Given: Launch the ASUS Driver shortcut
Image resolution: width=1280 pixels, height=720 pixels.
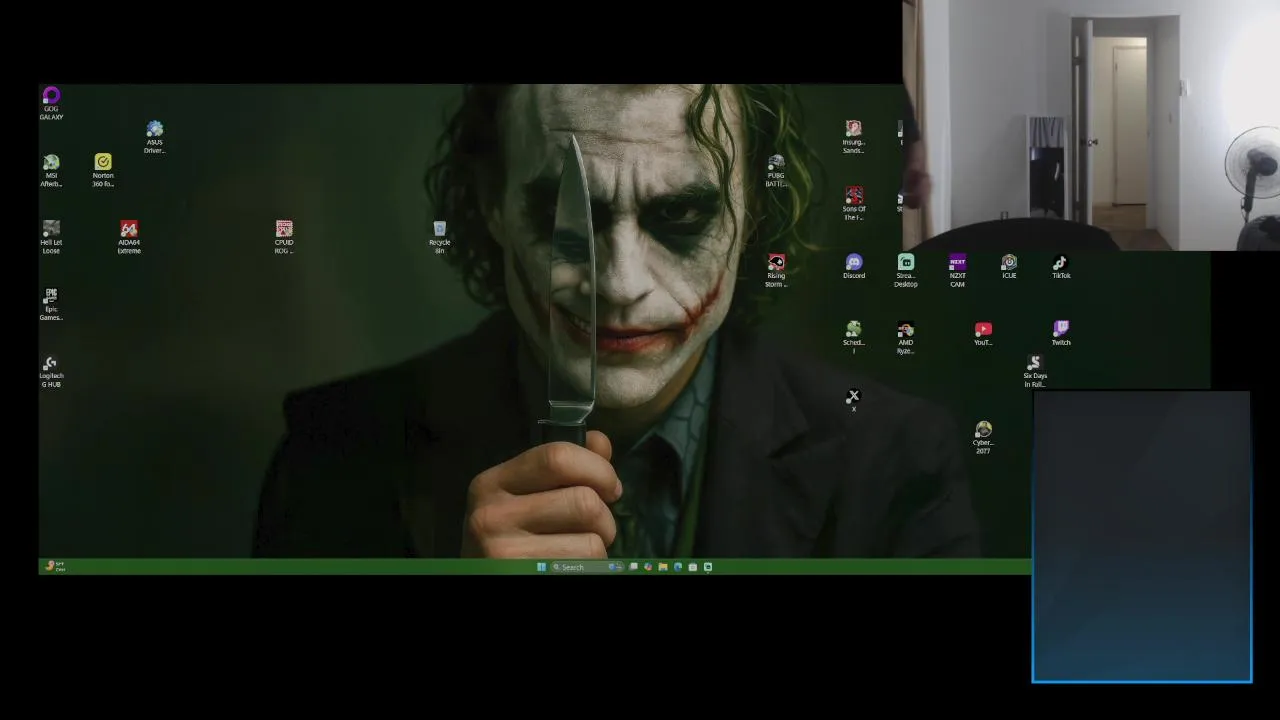Looking at the screenshot, I should tap(154, 137).
